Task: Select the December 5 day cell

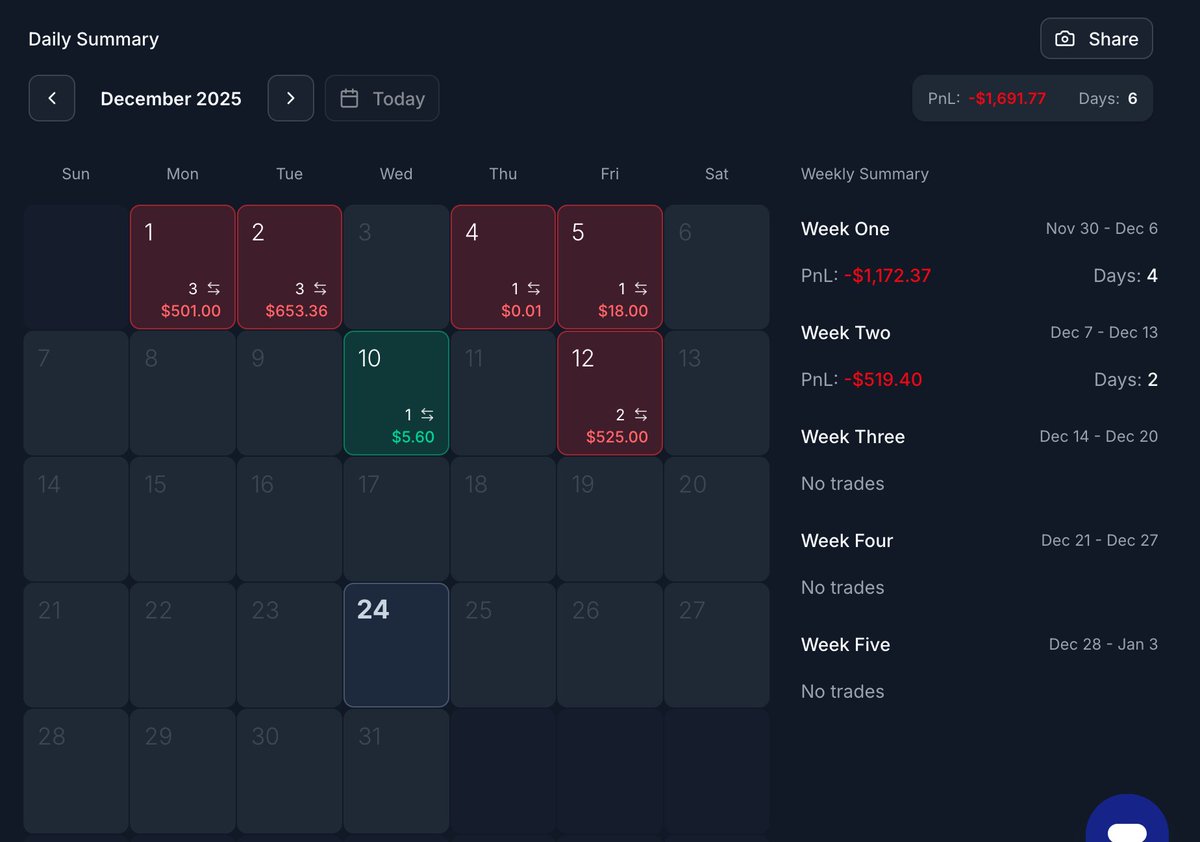Action: tap(610, 267)
